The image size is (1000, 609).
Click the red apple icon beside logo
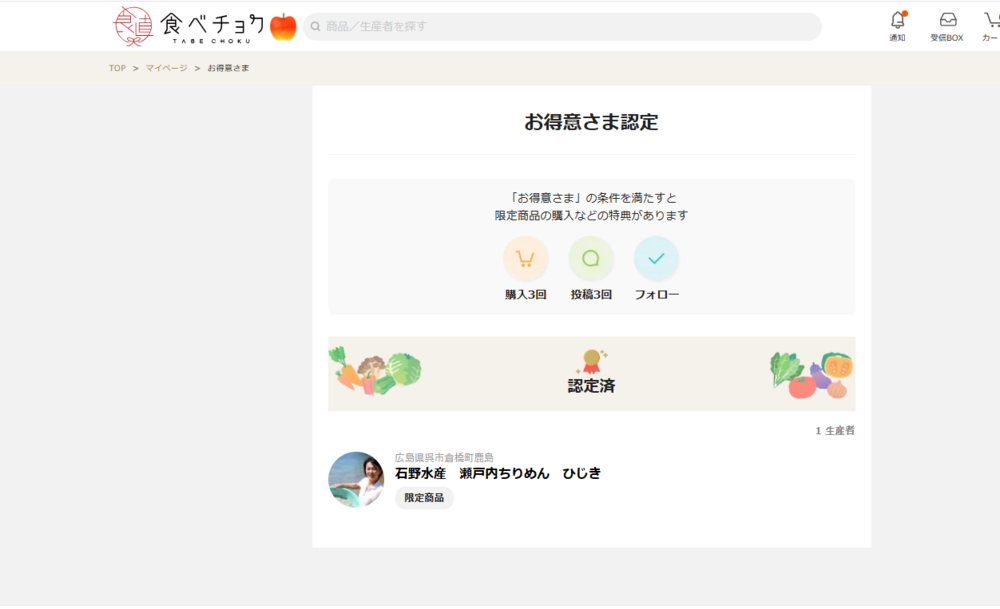tap(283, 27)
